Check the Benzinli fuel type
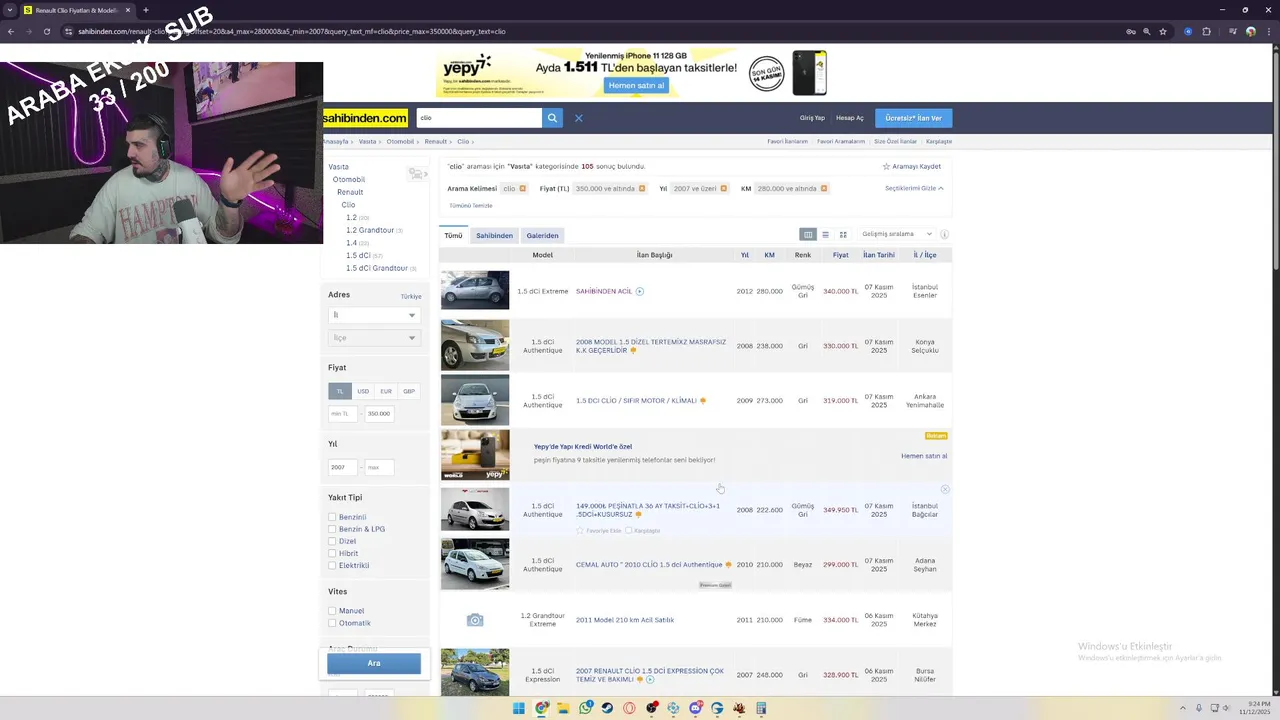The image size is (1280, 720). pos(332,517)
